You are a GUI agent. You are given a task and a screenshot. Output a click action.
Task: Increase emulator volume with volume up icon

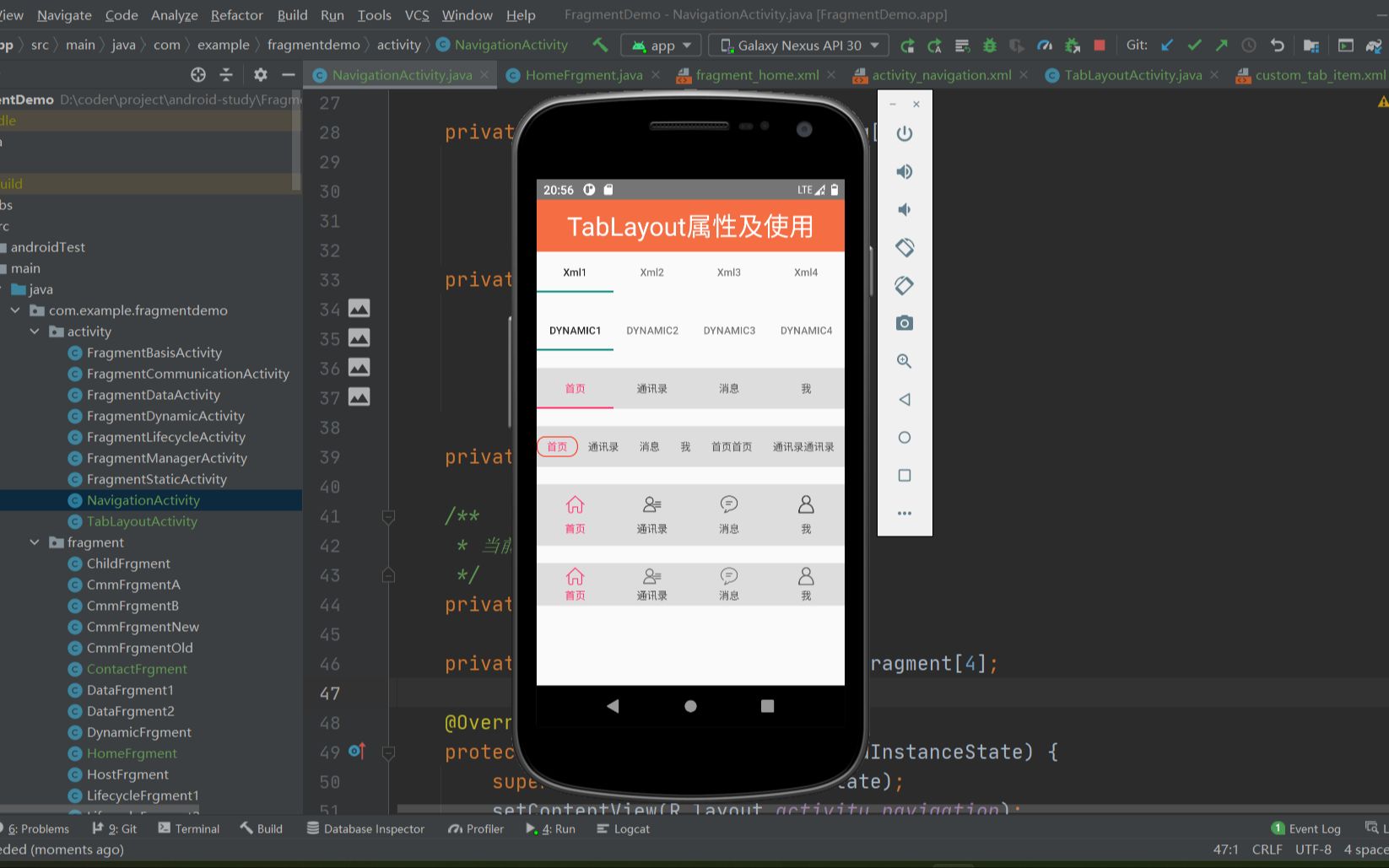point(904,171)
